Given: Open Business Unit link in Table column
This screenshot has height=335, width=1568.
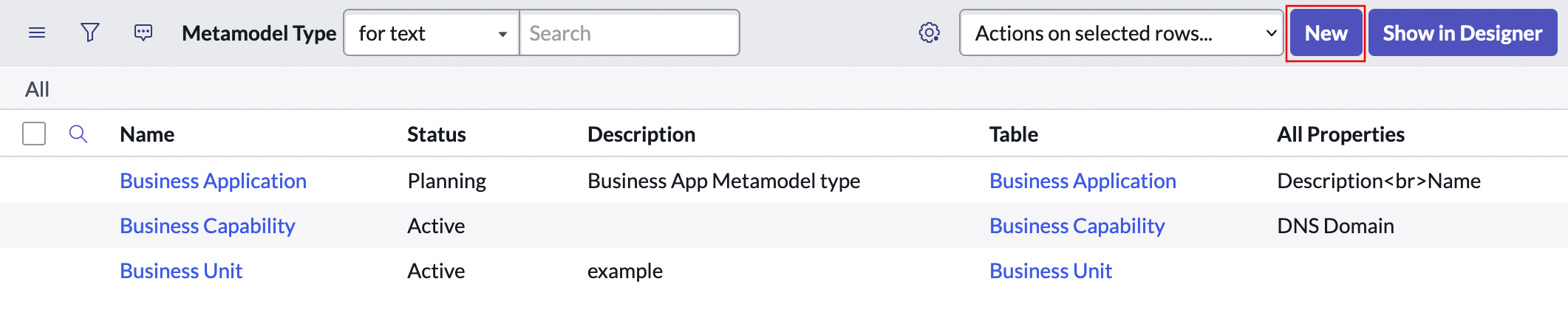Looking at the screenshot, I should pyautogui.click(x=1050, y=271).
